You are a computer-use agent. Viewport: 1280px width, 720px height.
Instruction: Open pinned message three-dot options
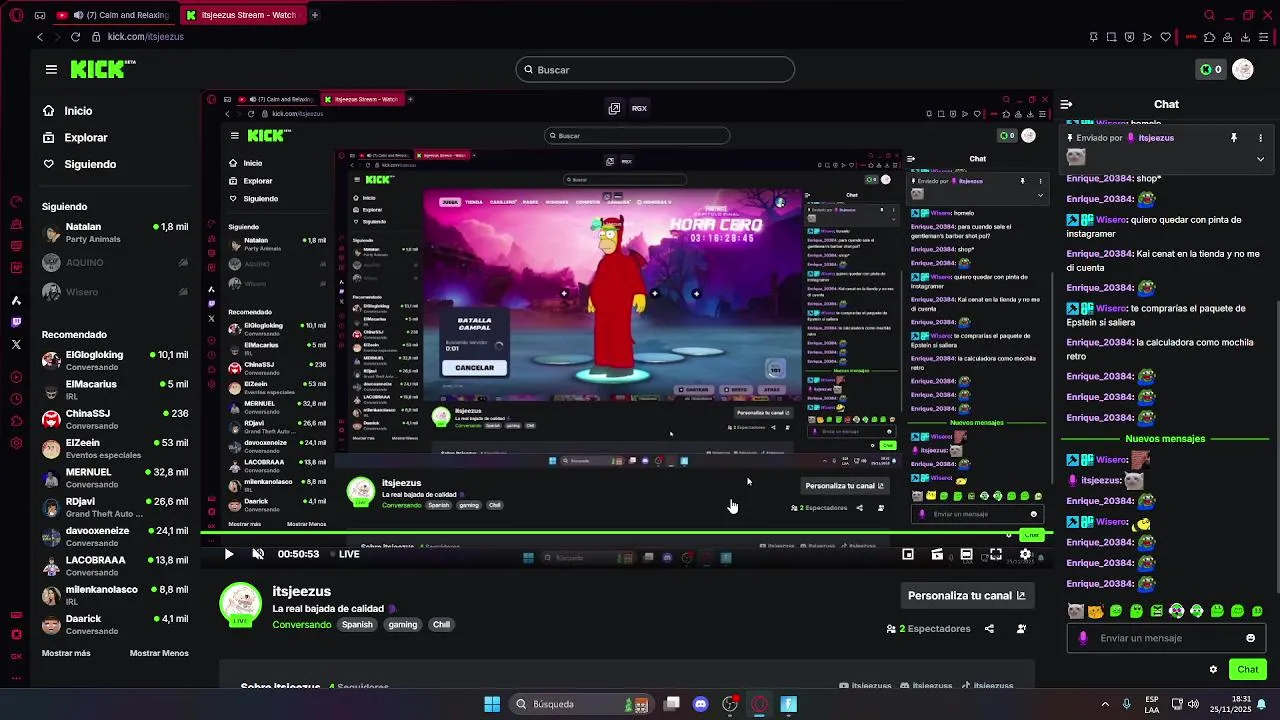pyautogui.click(x=1260, y=138)
